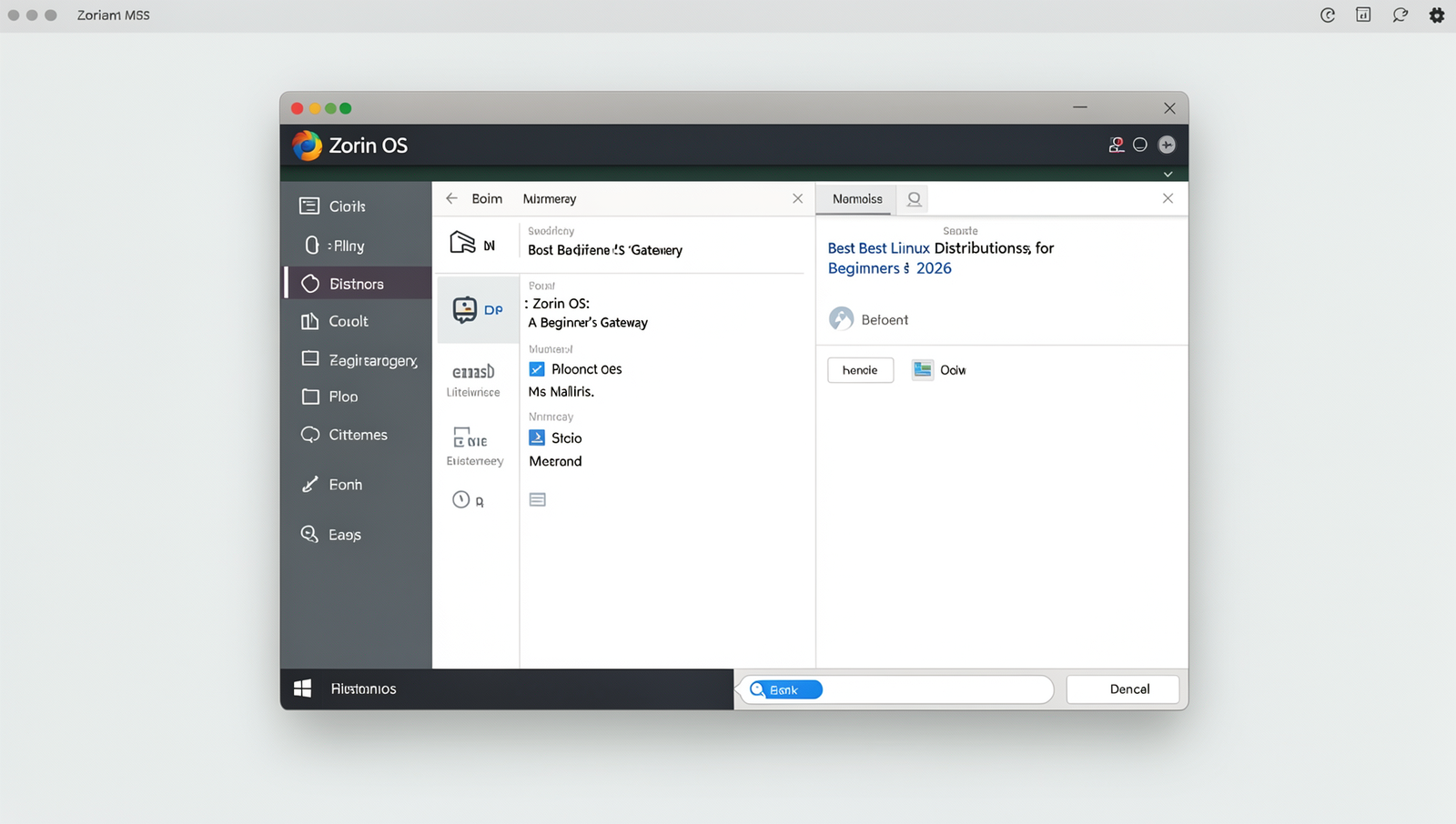This screenshot has width=1456, height=824.
Task: Expand the chevron below the header
Action: (x=1168, y=174)
